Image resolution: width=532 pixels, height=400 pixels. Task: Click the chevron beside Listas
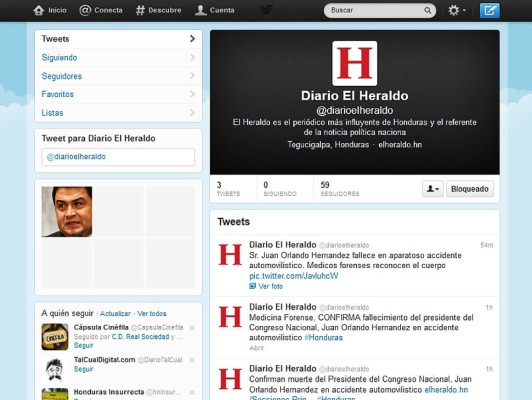coord(192,112)
